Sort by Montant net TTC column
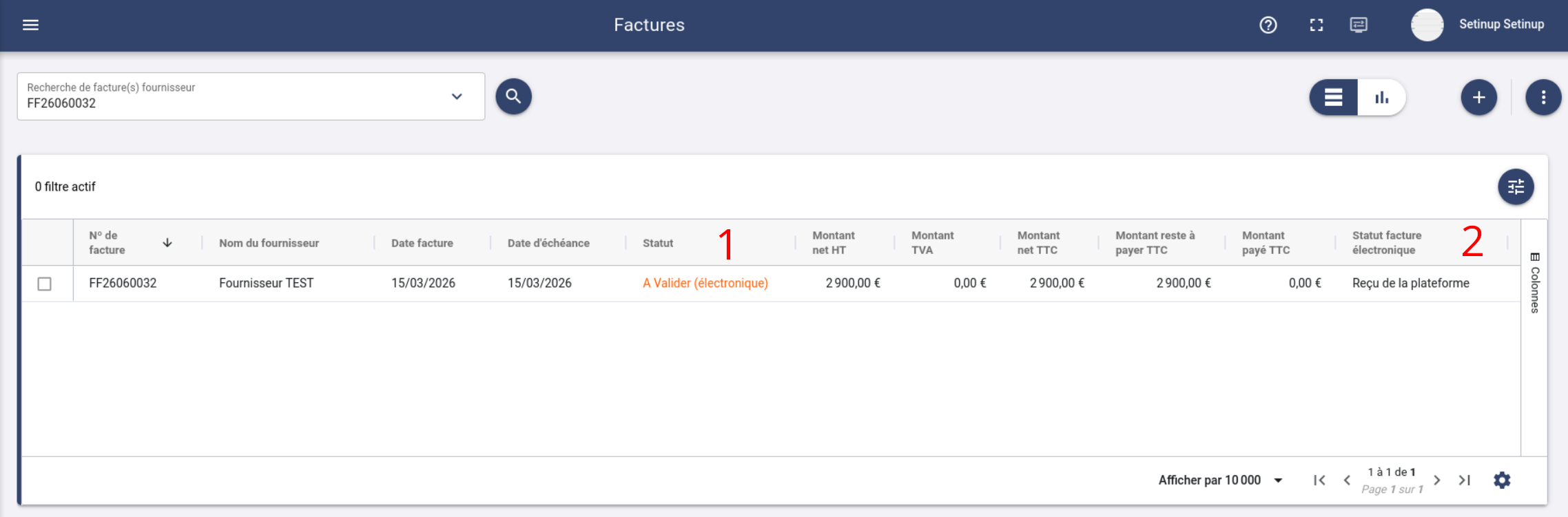 [x=1038, y=242]
